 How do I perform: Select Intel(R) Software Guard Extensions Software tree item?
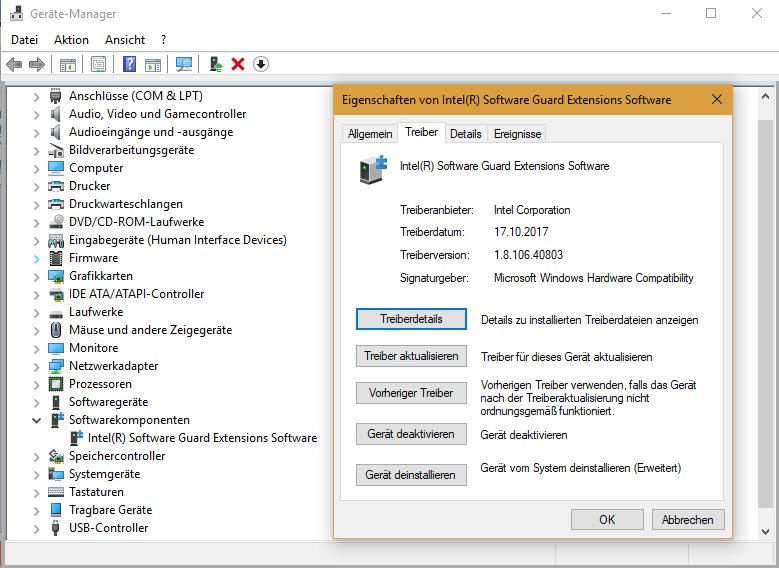pos(202,438)
